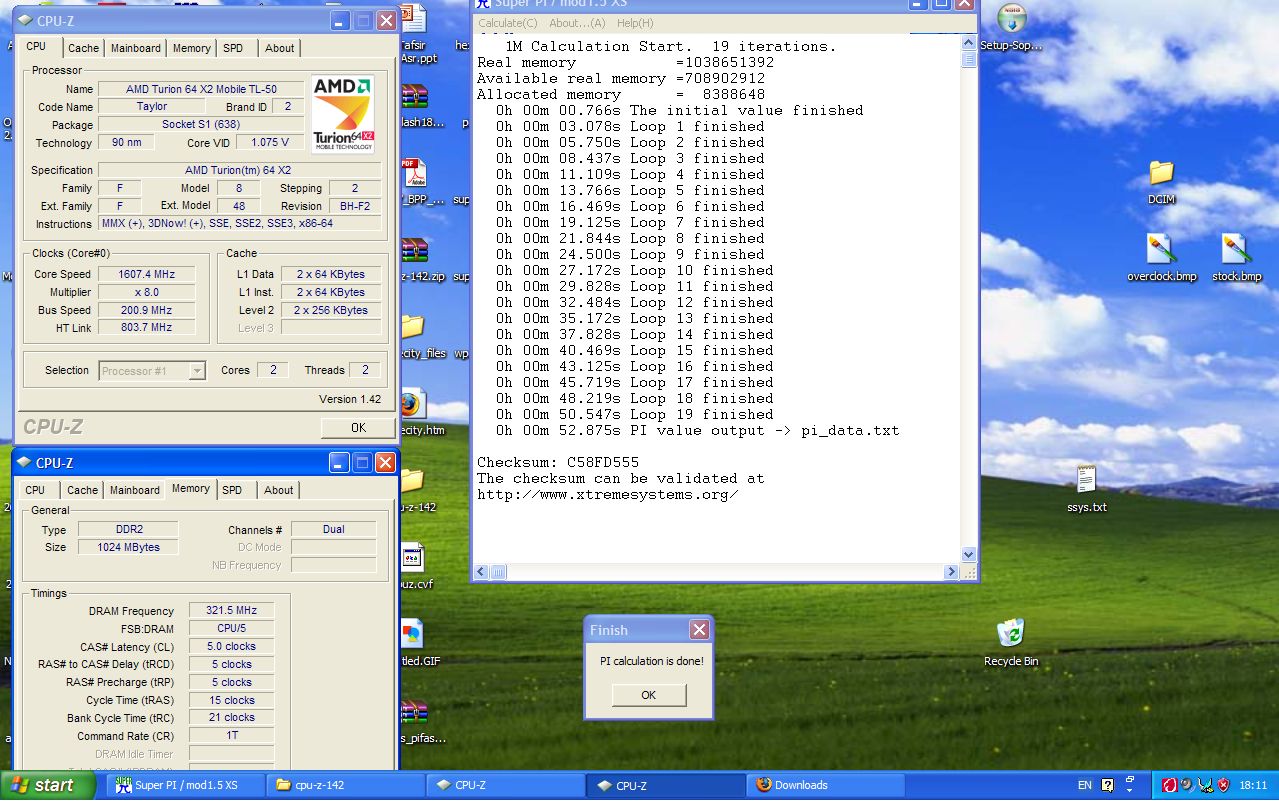The image size is (1279, 801).
Task: Click the HT Link 803.7 MHz field
Action: pyautogui.click(x=146, y=328)
